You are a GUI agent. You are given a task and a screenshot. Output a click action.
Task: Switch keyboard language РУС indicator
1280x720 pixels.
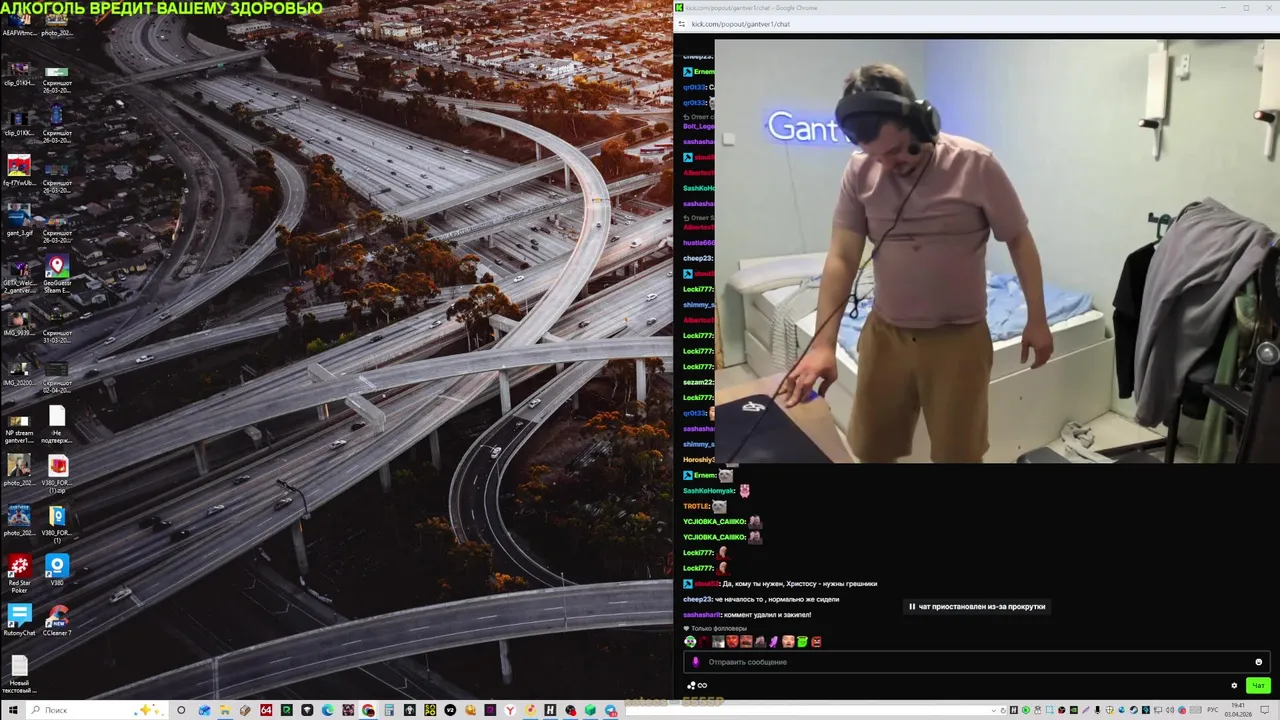pyautogui.click(x=1212, y=710)
